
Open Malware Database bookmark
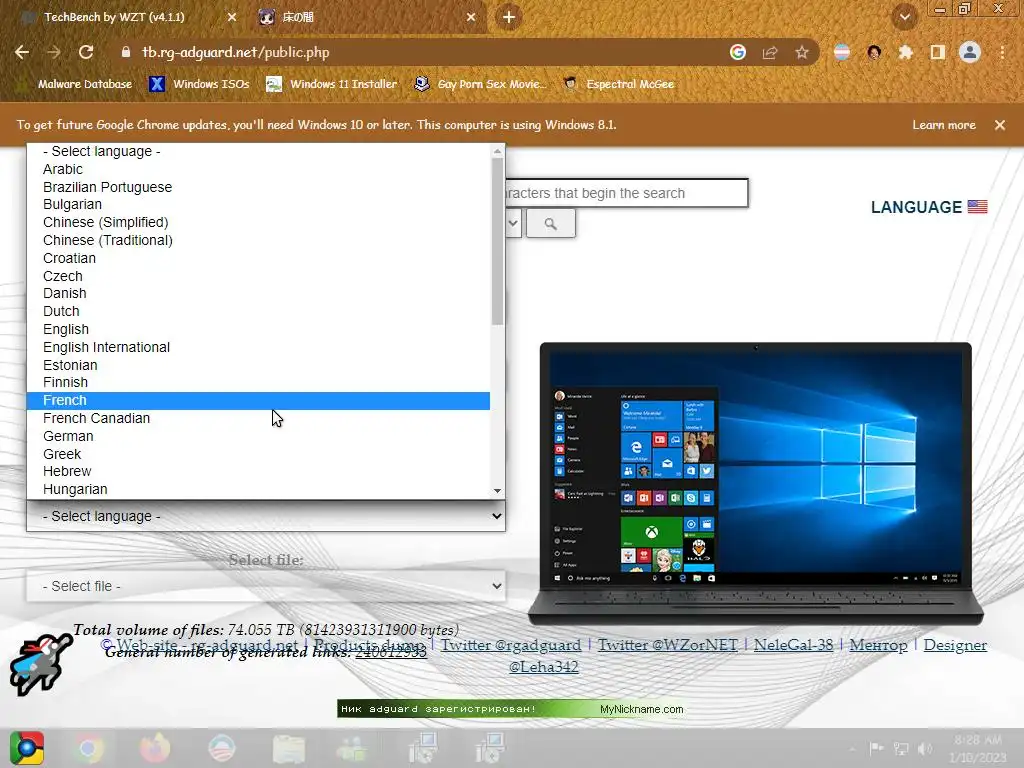[75, 84]
